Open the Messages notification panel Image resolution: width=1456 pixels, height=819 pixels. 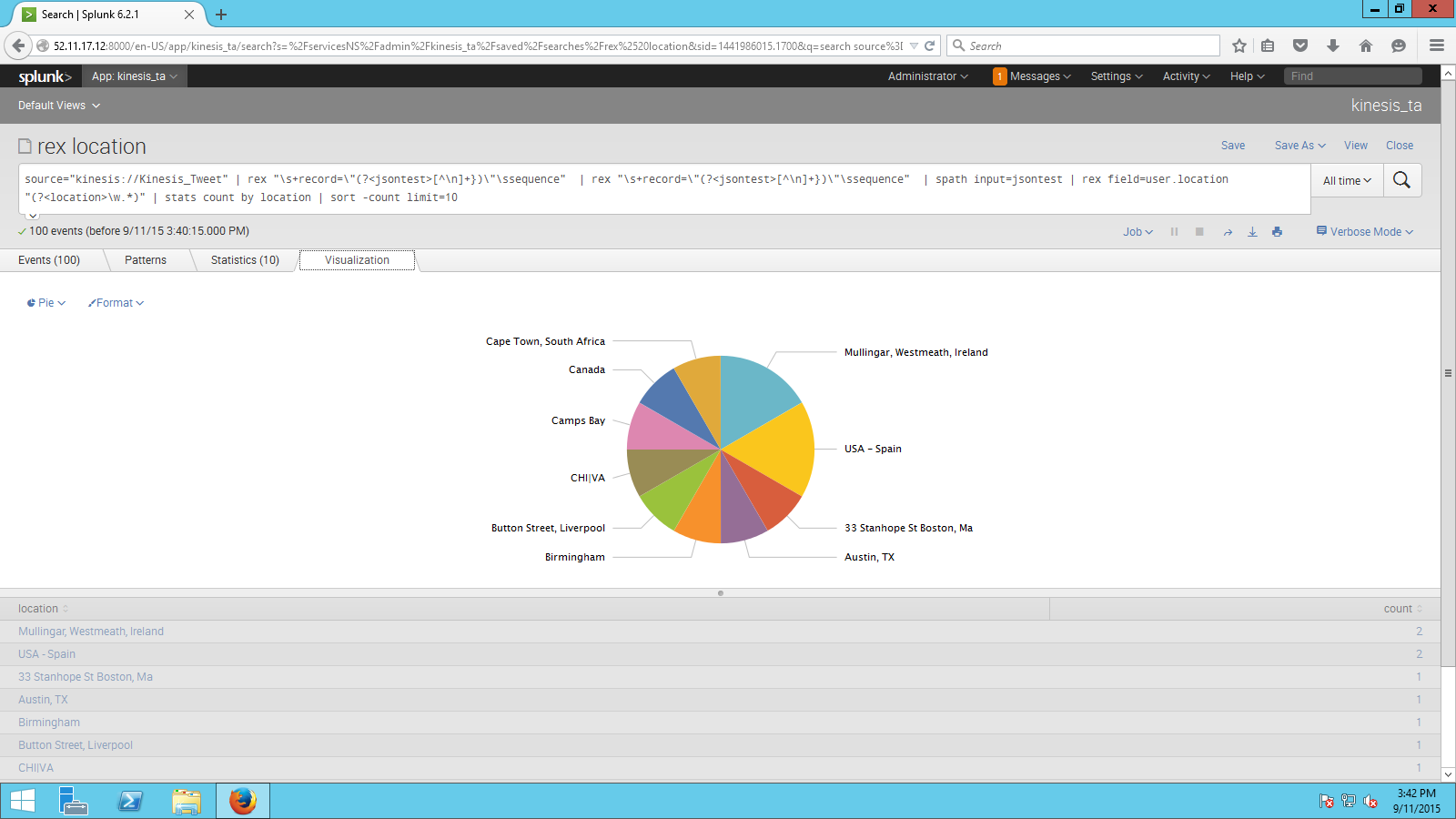[x=1033, y=76]
